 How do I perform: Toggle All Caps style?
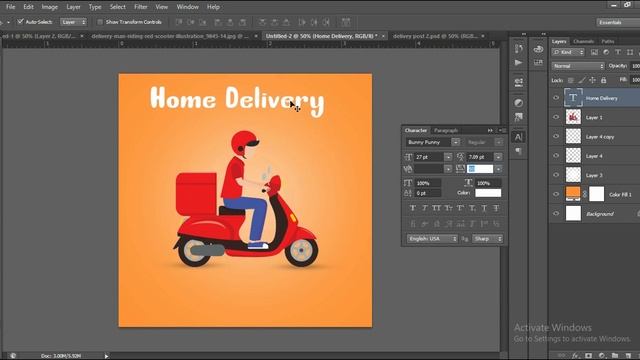(x=436, y=208)
